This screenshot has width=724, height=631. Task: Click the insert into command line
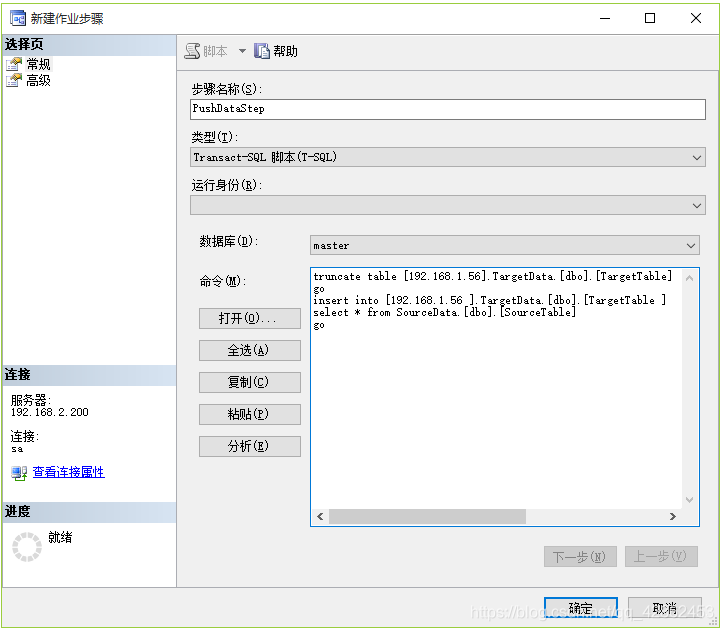coord(489,300)
